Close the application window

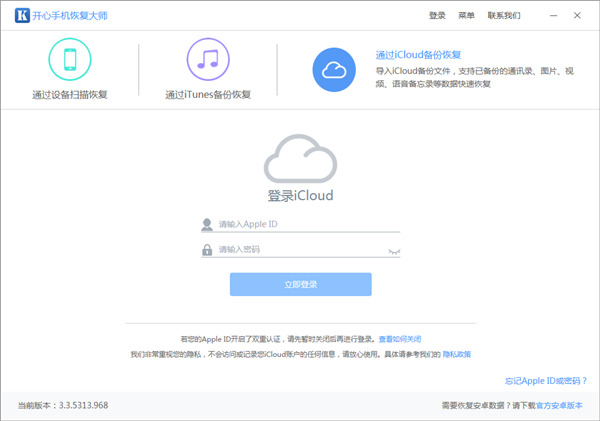tap(577, 16)
